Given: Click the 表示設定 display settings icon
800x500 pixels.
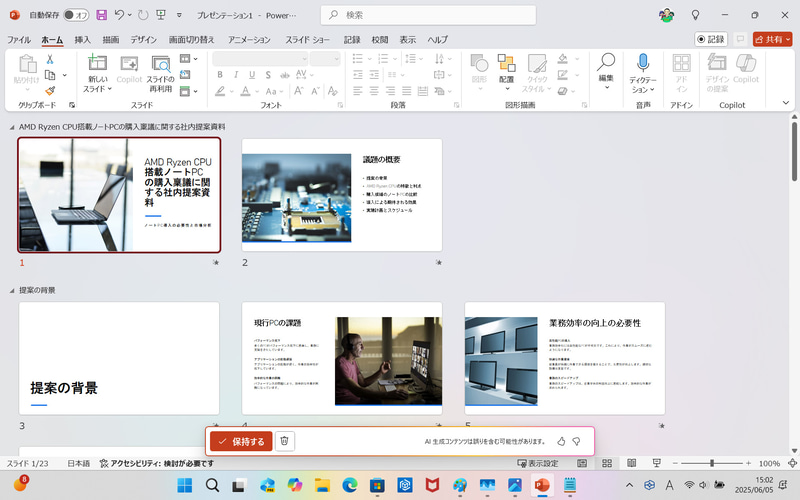Looking at the screenshot, I should [x=538, y=463].
